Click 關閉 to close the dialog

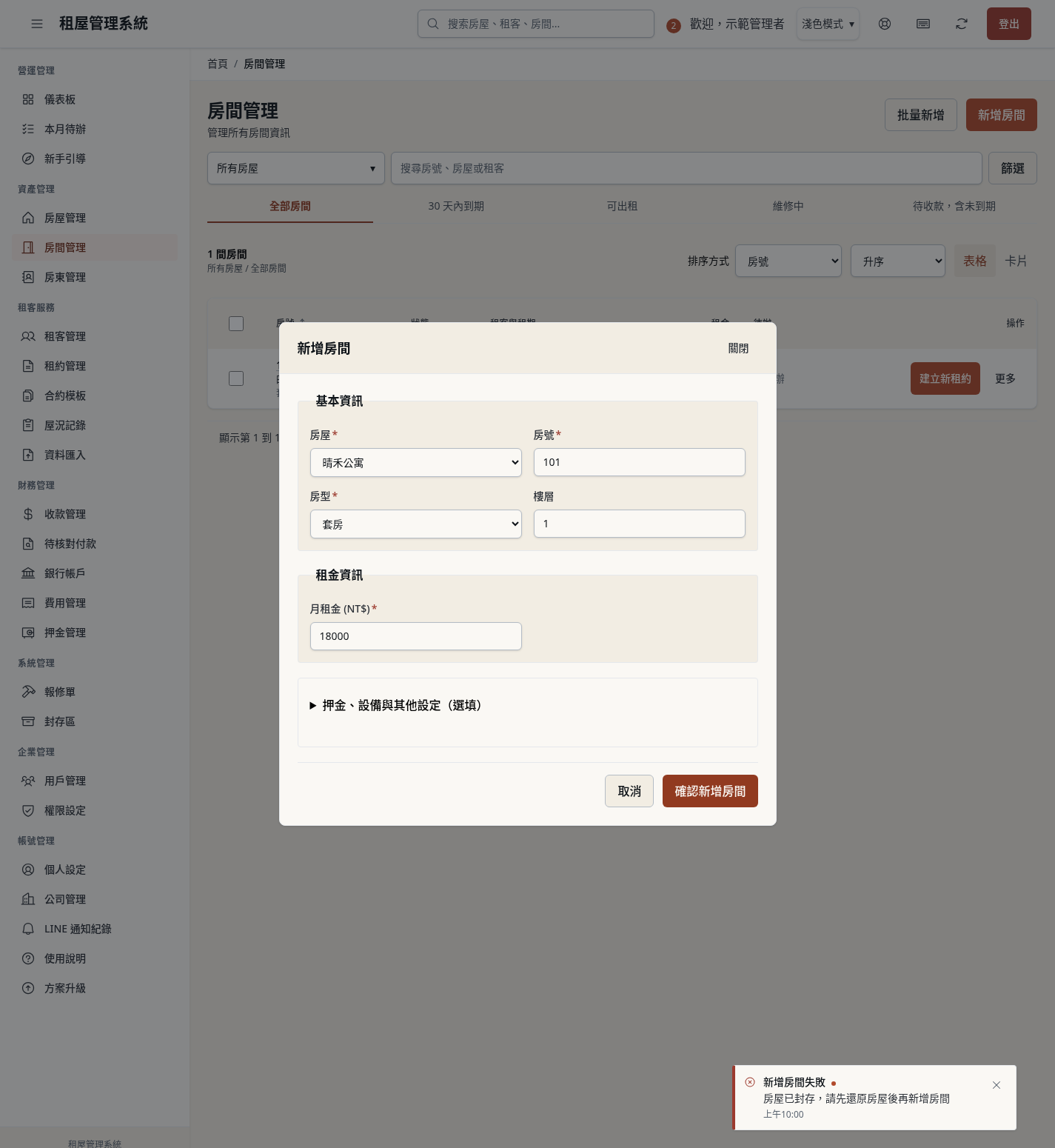(x=738, y=348)
